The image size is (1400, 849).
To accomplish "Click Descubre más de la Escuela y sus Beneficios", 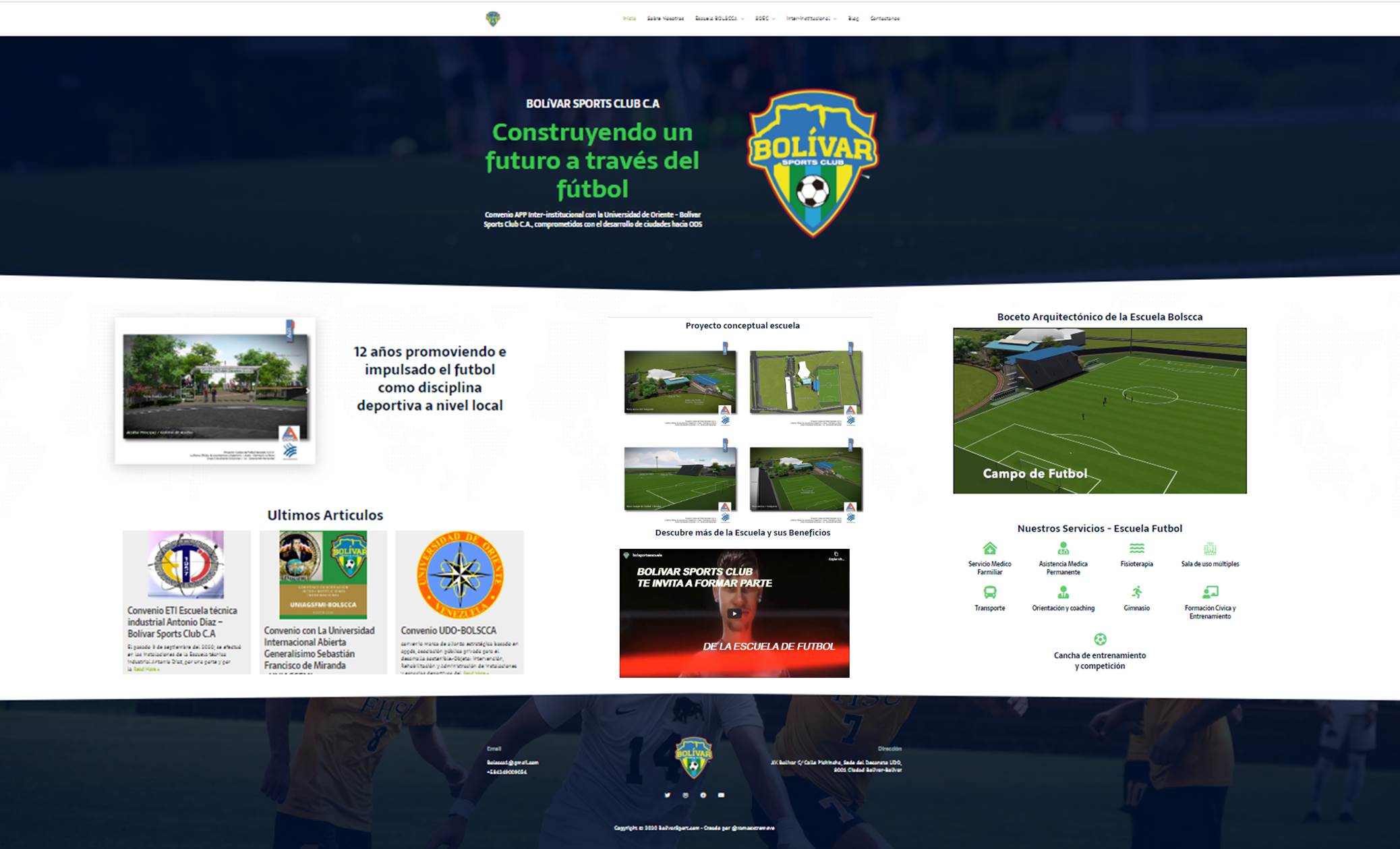I will click(742, 533).
